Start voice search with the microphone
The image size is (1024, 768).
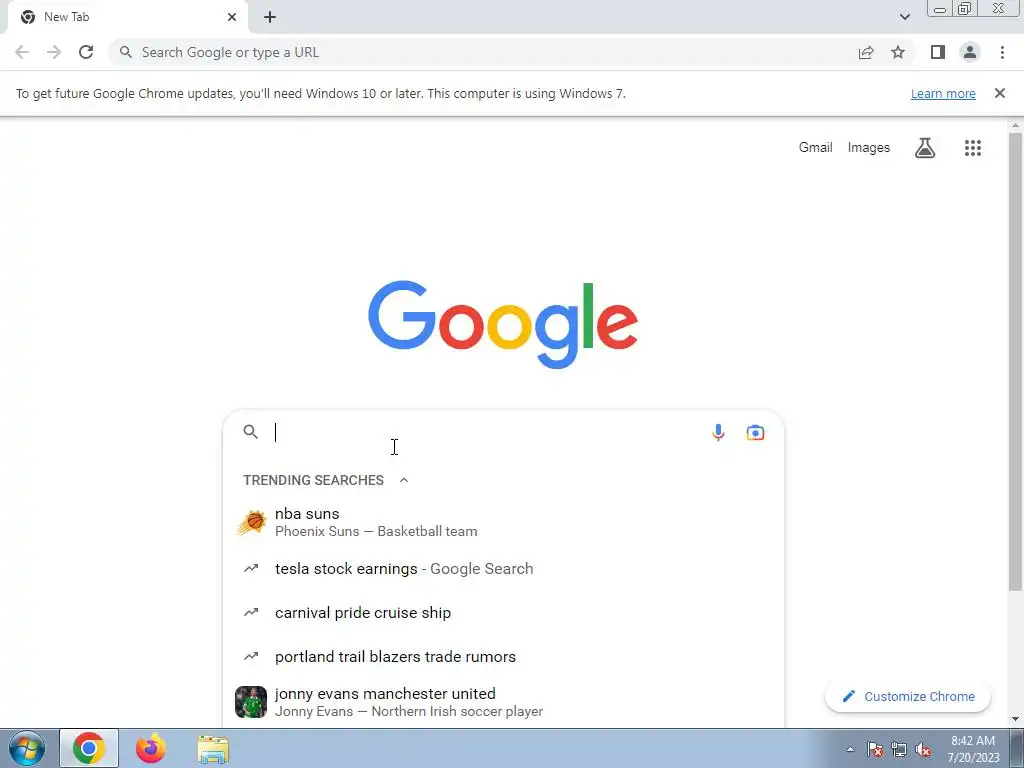click(x=718, y=432)
